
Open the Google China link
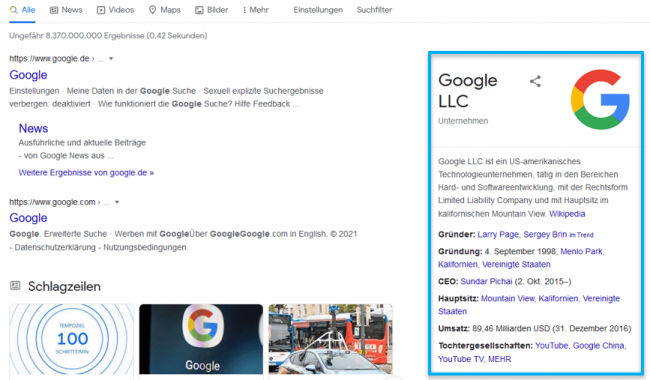click(598, 346)
